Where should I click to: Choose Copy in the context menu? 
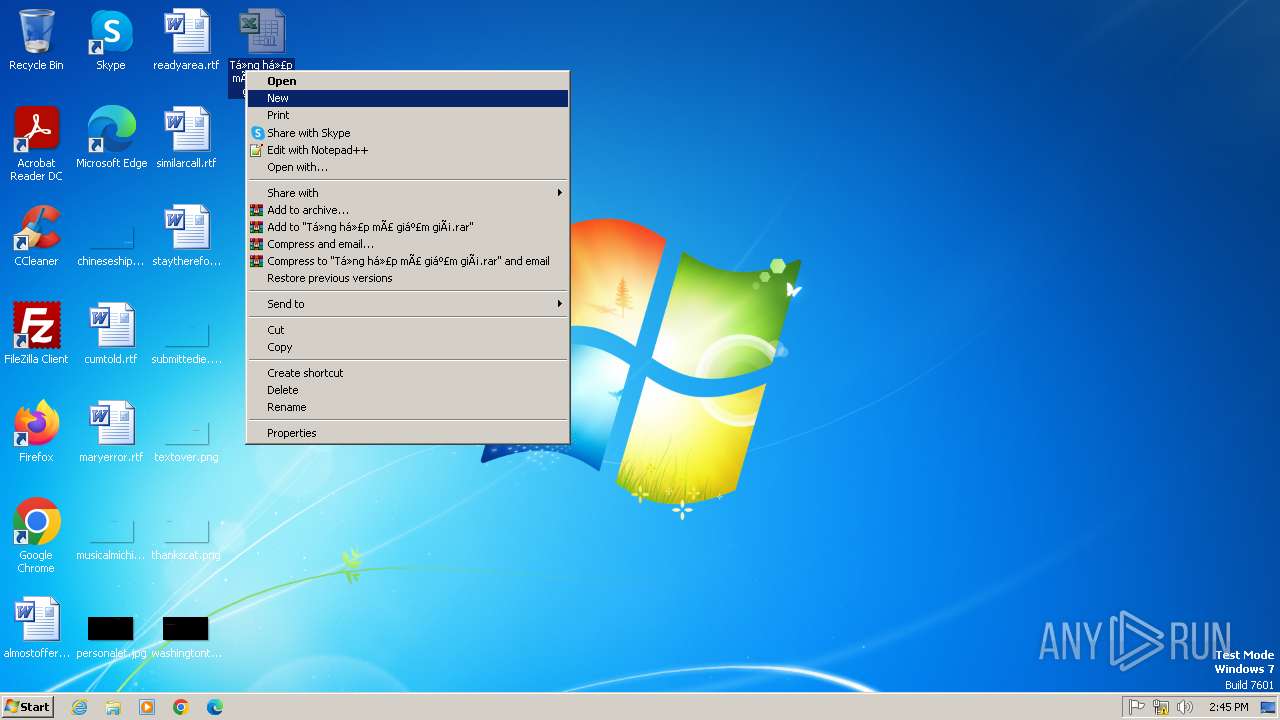click(x=408, y=347)
